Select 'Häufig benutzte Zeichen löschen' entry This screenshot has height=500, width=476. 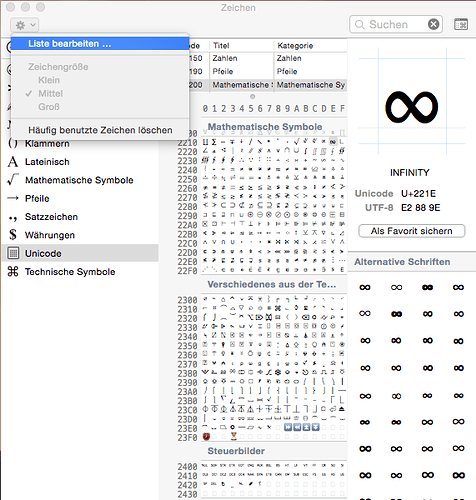click(100, 130)
